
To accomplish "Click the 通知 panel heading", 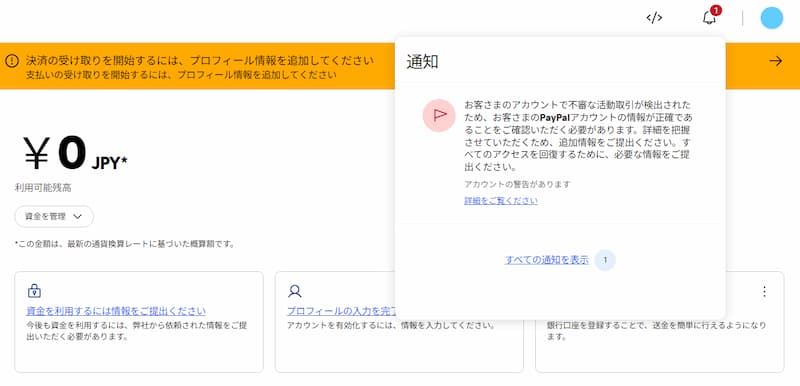I will click(x=422, y=62).
